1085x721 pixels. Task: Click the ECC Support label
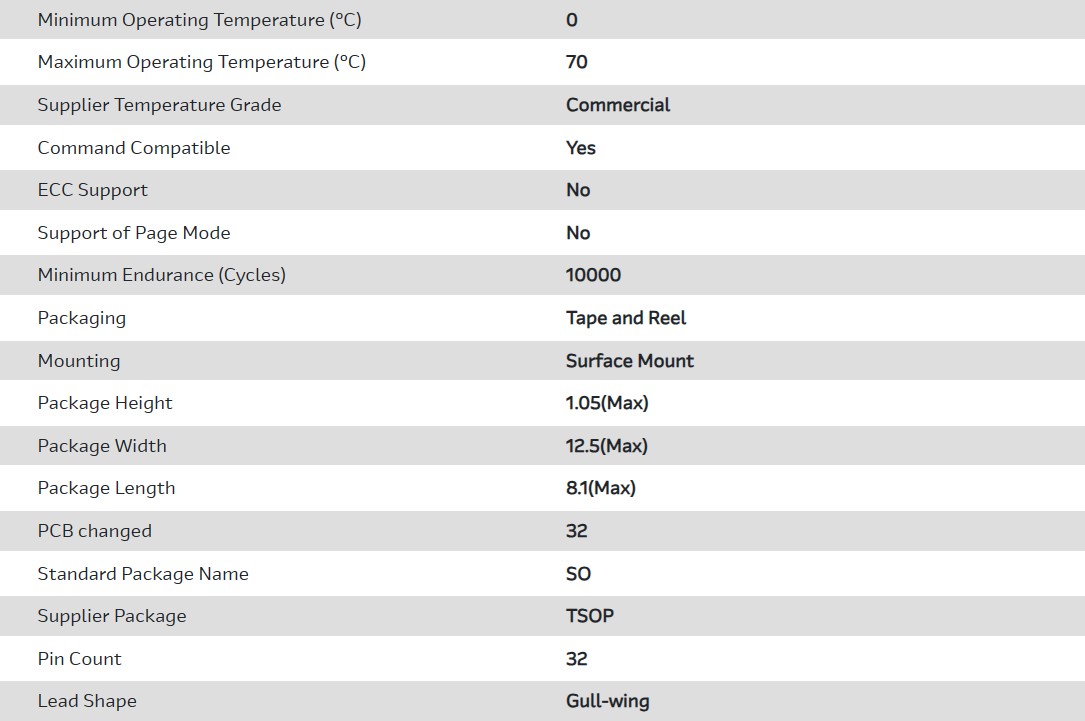point(92,190)
